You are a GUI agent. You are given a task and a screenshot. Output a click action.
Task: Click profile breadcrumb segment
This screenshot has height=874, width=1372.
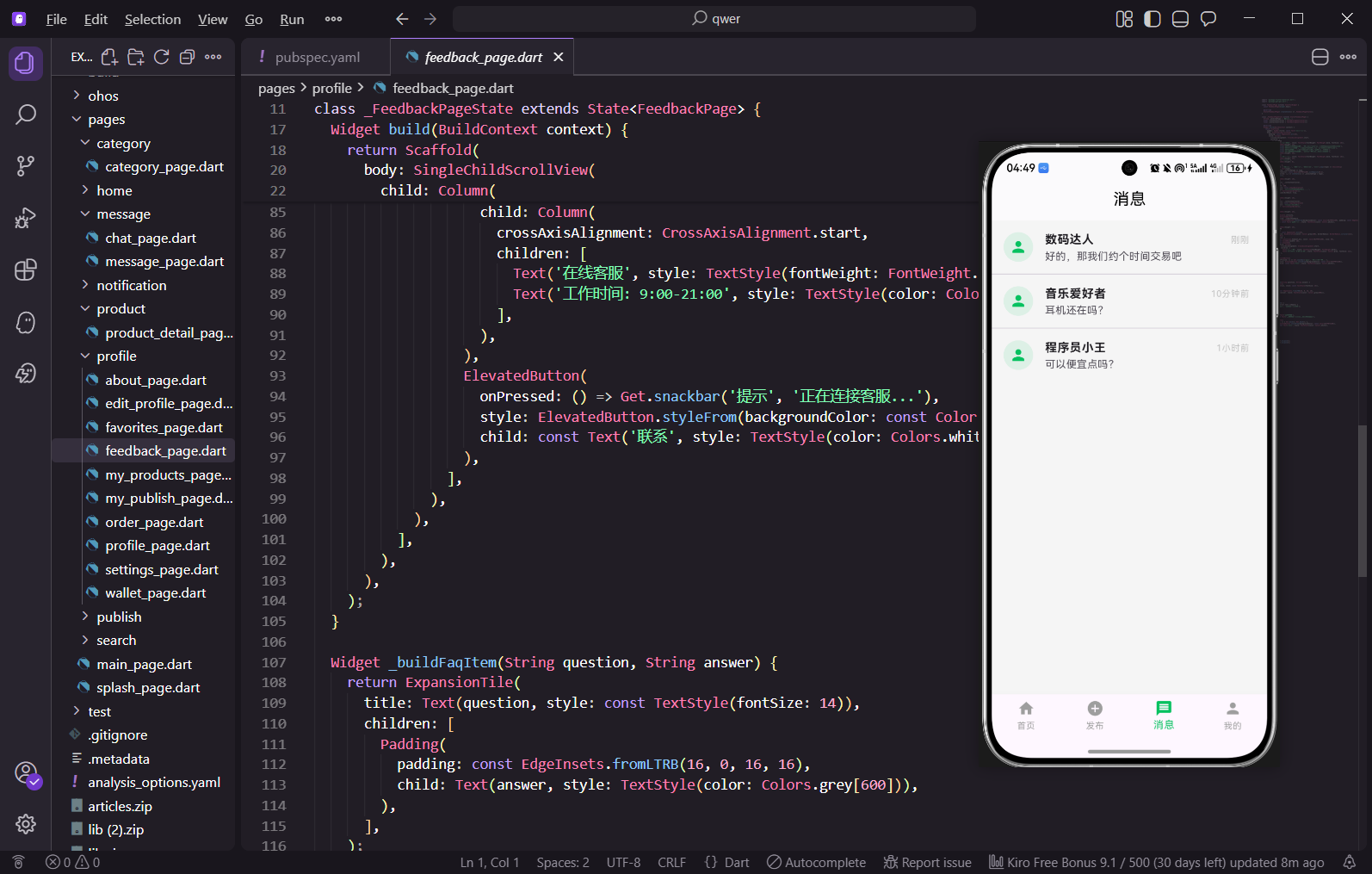click(x=331, y=88)
